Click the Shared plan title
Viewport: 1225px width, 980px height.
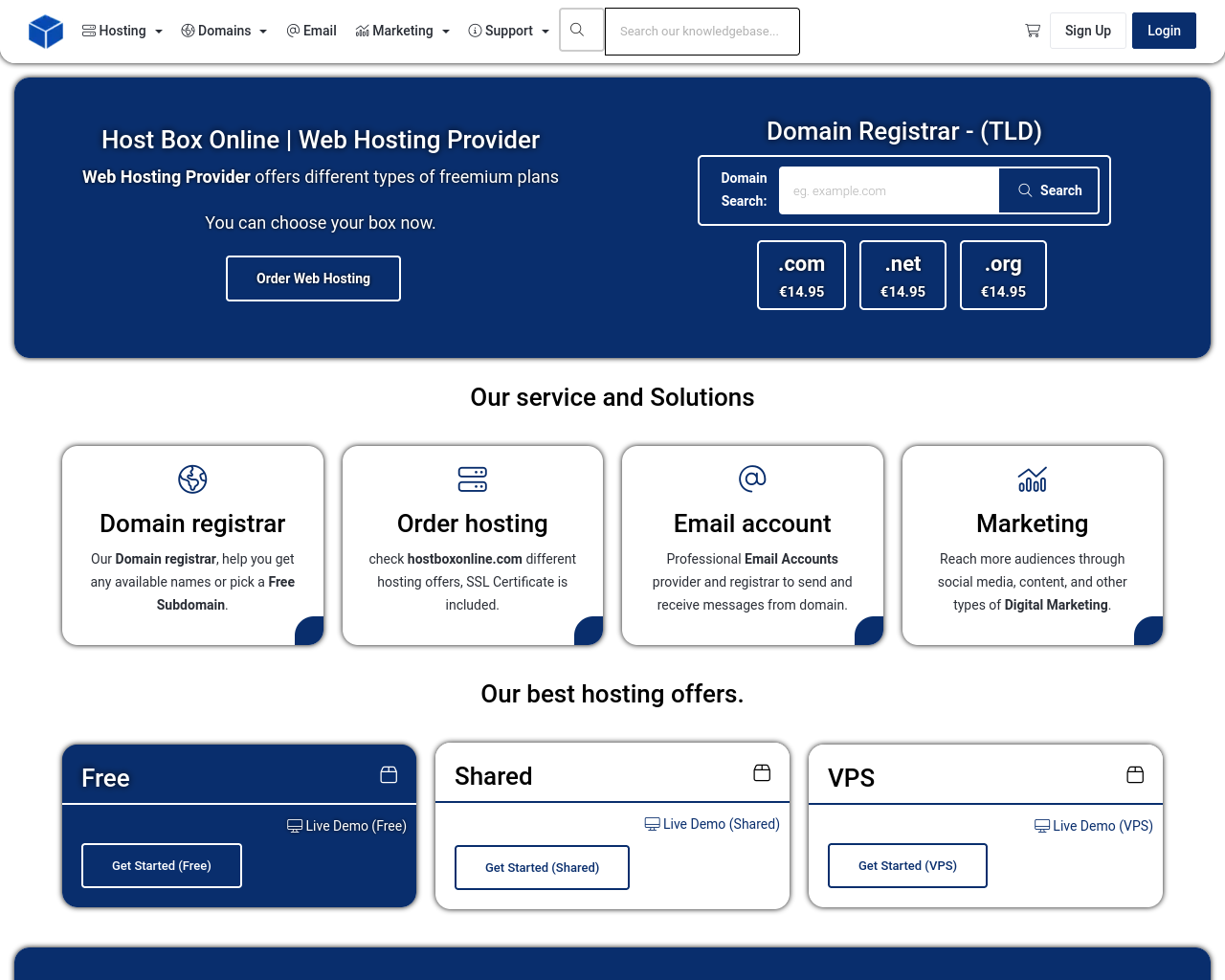click(493, 776)
